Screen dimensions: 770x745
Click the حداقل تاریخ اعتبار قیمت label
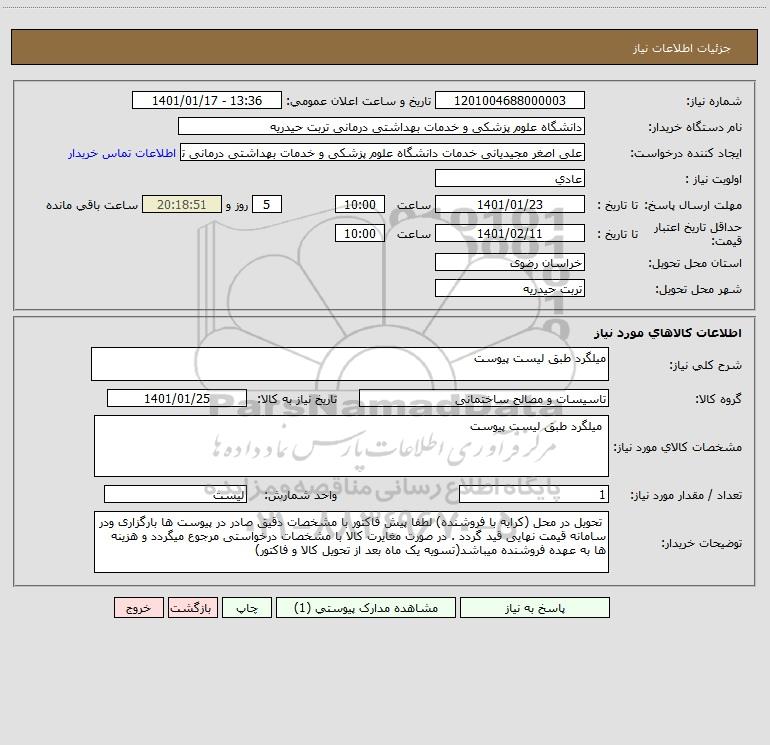[x=697, y=234]
